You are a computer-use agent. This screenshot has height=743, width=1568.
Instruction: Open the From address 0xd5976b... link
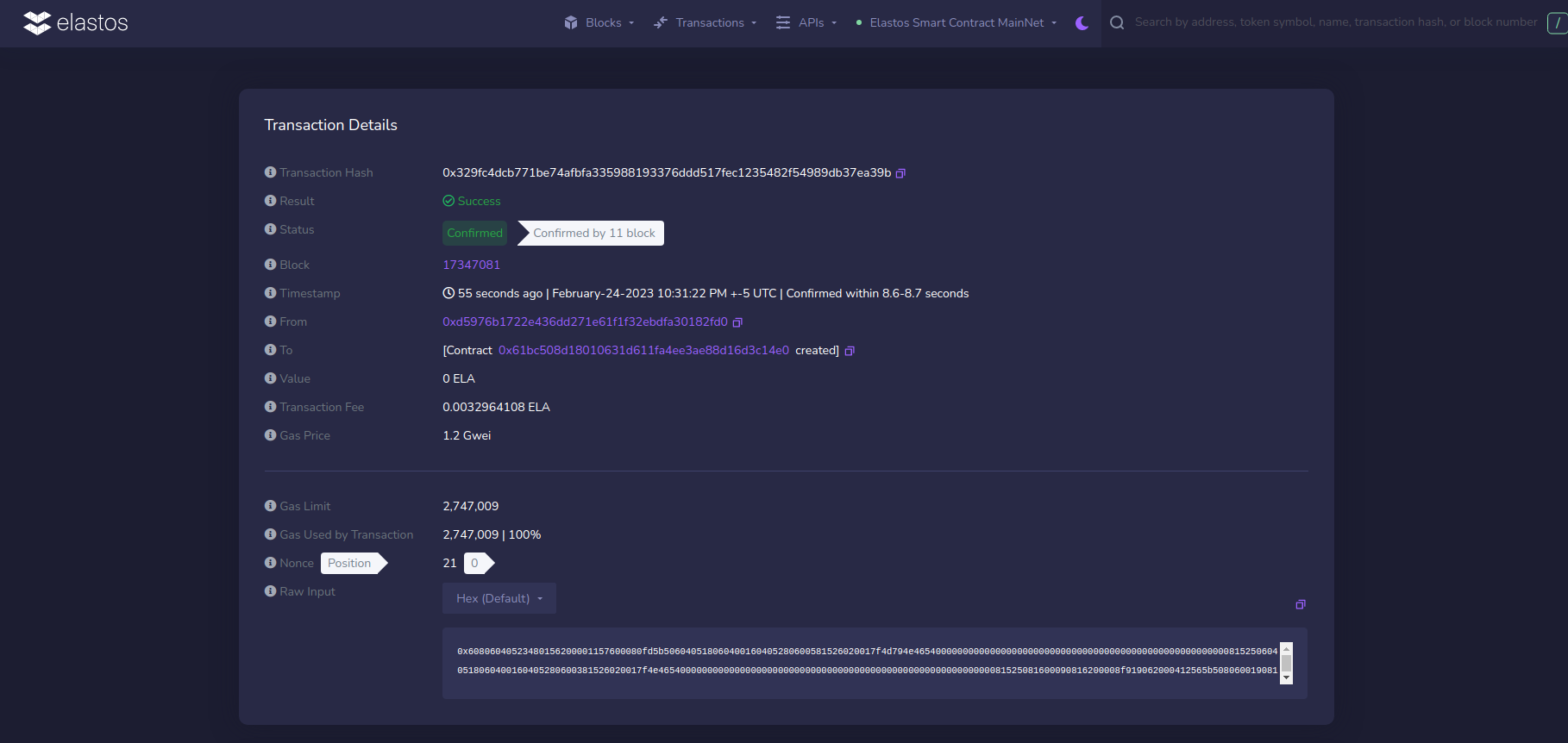coord(585,322)
